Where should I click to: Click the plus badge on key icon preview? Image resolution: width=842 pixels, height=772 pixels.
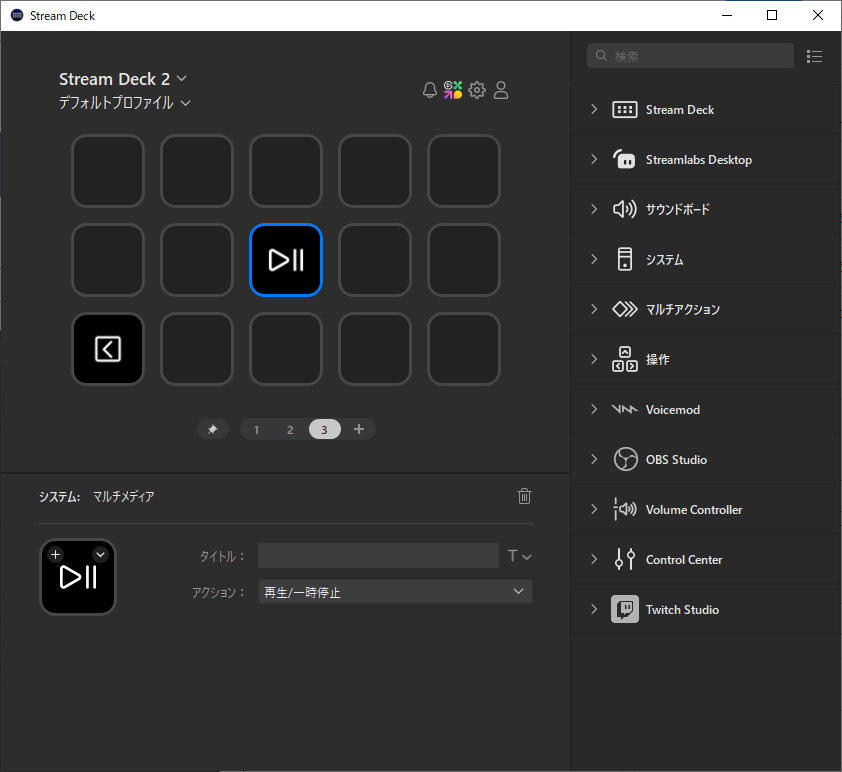click(55, 554)
